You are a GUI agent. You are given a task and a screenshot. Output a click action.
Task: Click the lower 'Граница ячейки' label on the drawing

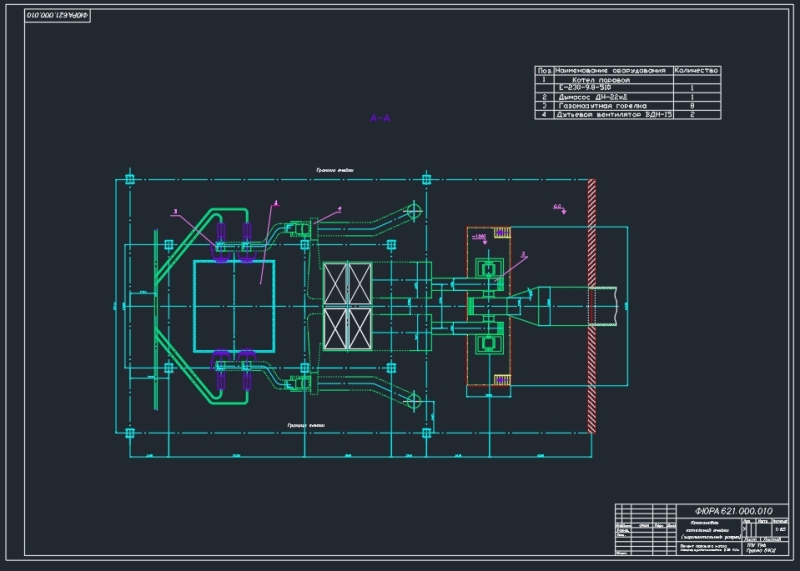pyautogui.click(x=306, y=425)
